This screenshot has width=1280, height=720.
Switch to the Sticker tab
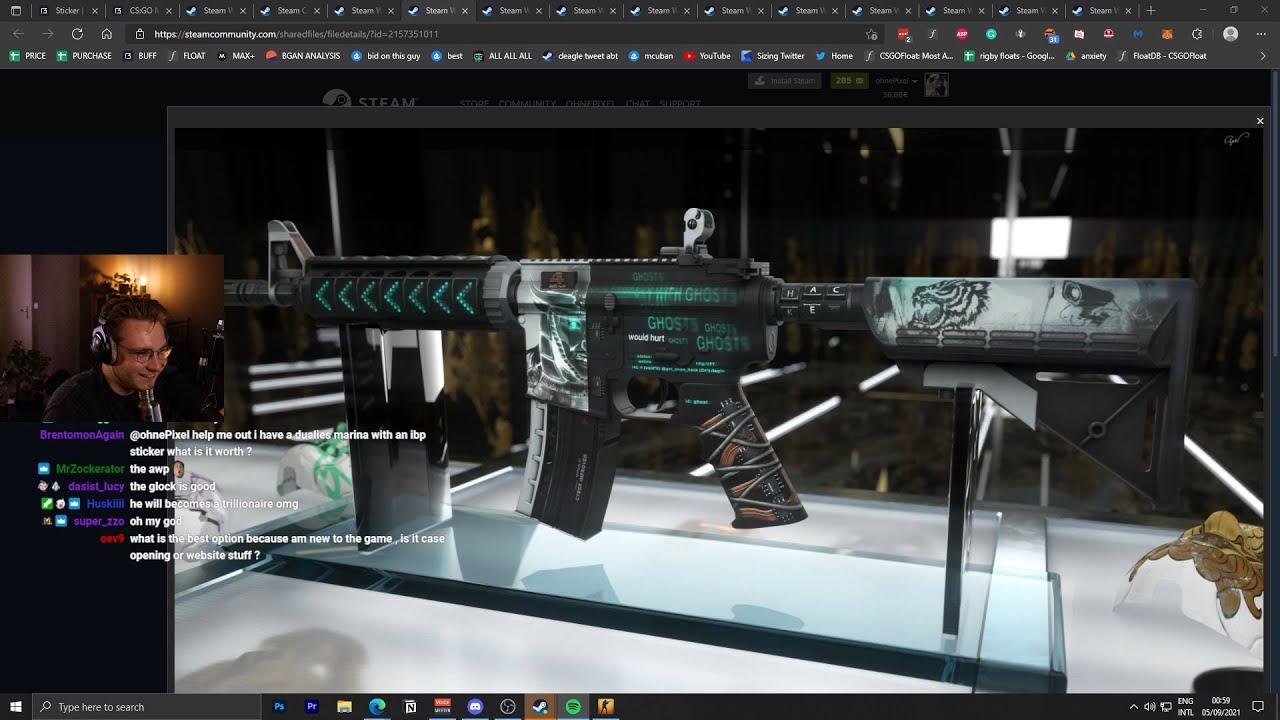[x=67, y=11]
